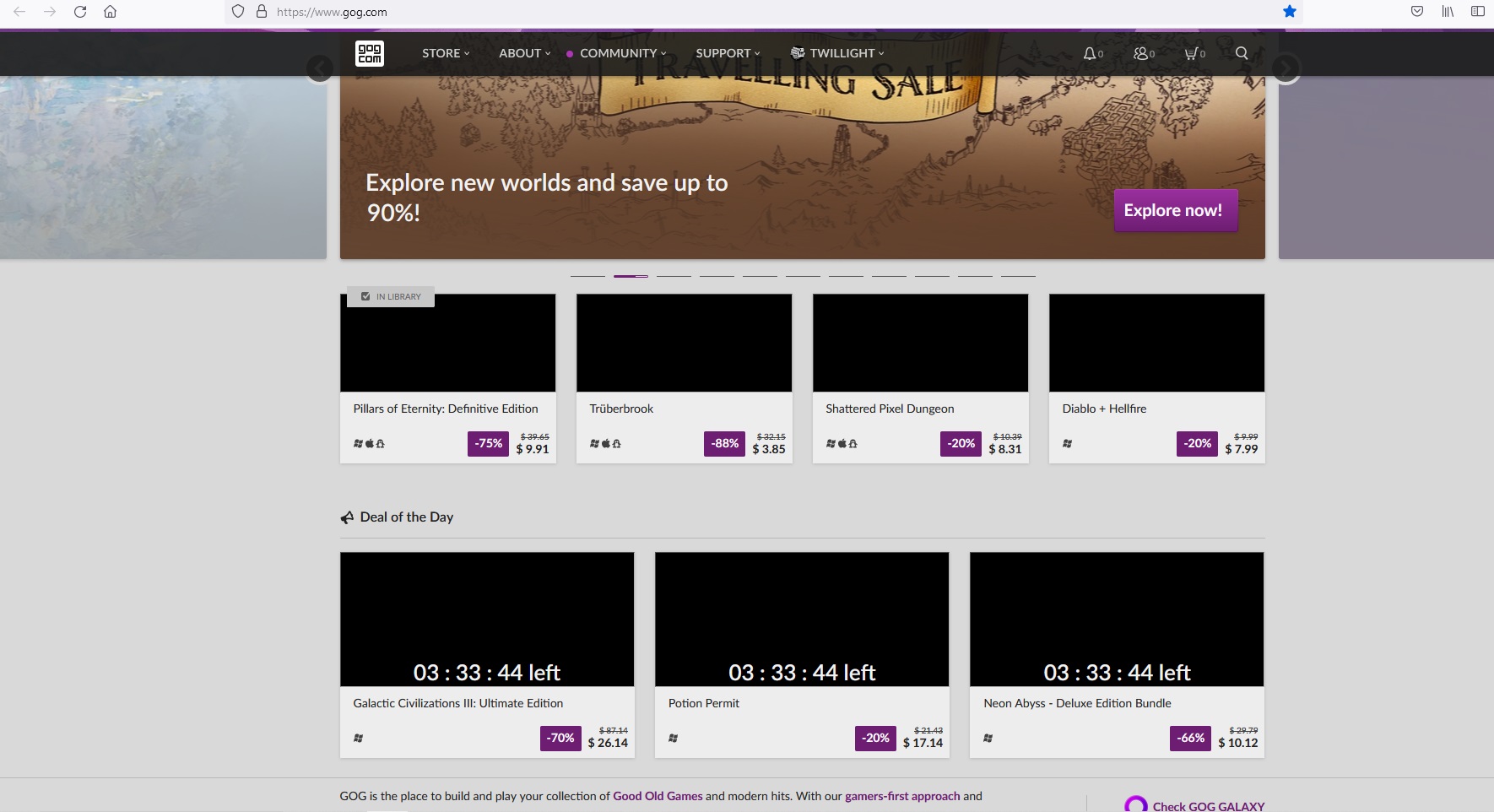This screenshot has width=1494, height=812.
Task: Select first carousel indicator dash
Action: tap(587, 275)
